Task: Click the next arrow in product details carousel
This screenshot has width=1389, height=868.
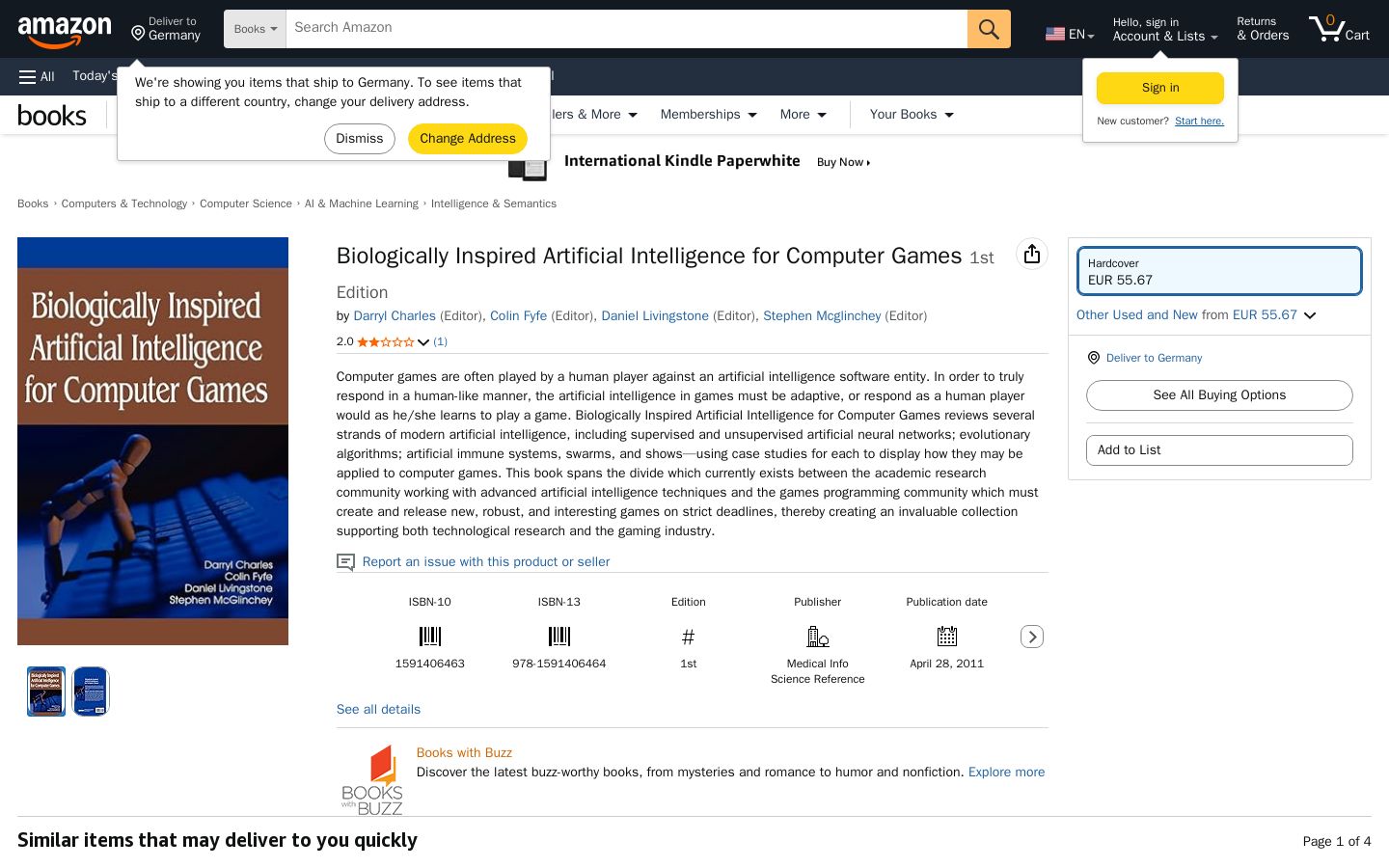Action: point(1032,637)
